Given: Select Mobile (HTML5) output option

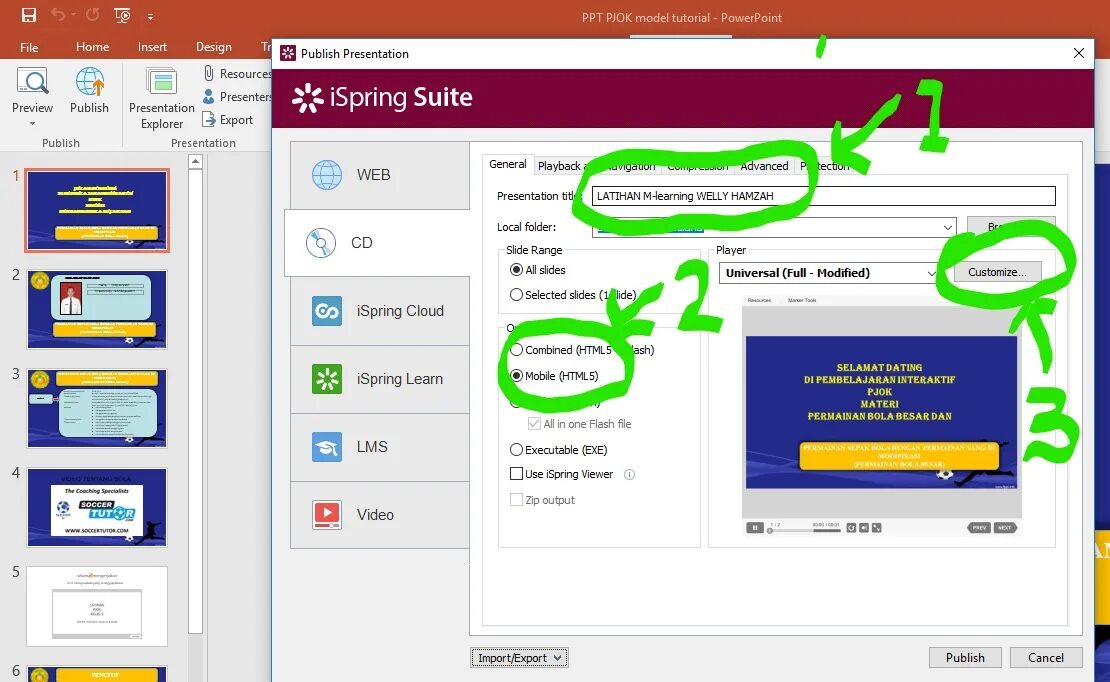Looking at the screenshot, I should 516,376.
